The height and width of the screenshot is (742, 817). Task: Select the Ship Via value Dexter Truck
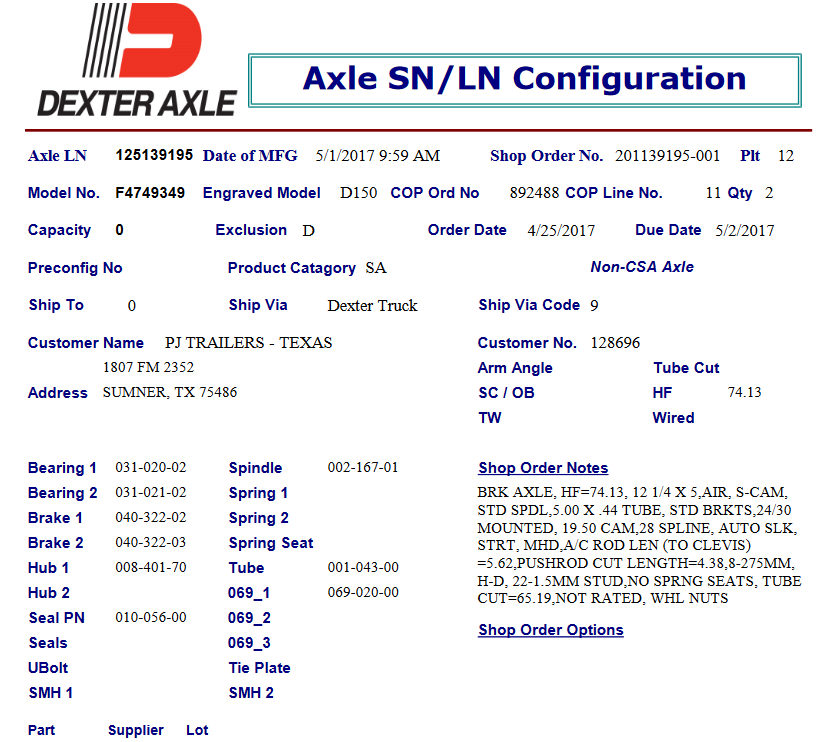(372, 306)
